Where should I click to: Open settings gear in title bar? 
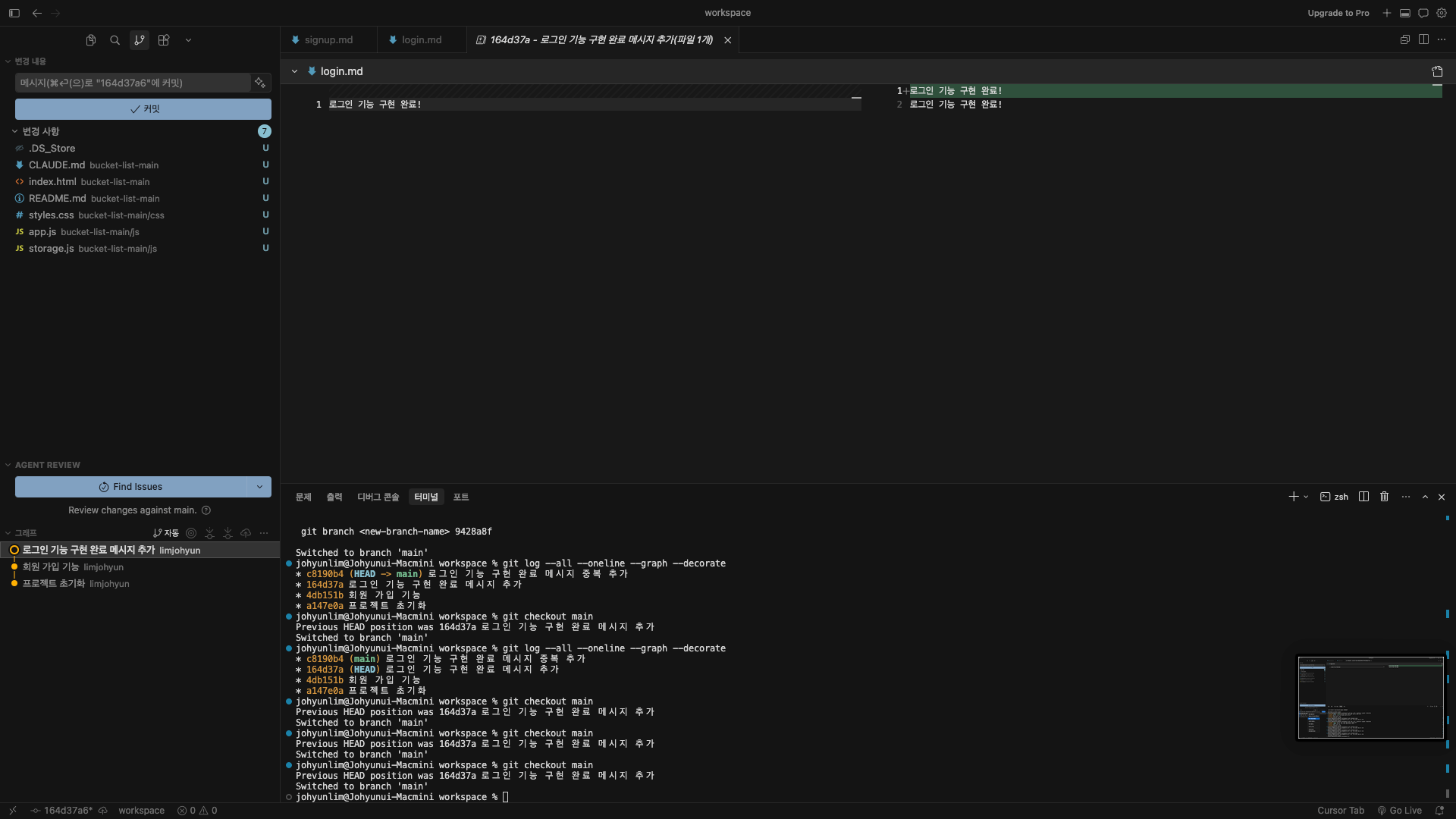[1442, 13]
